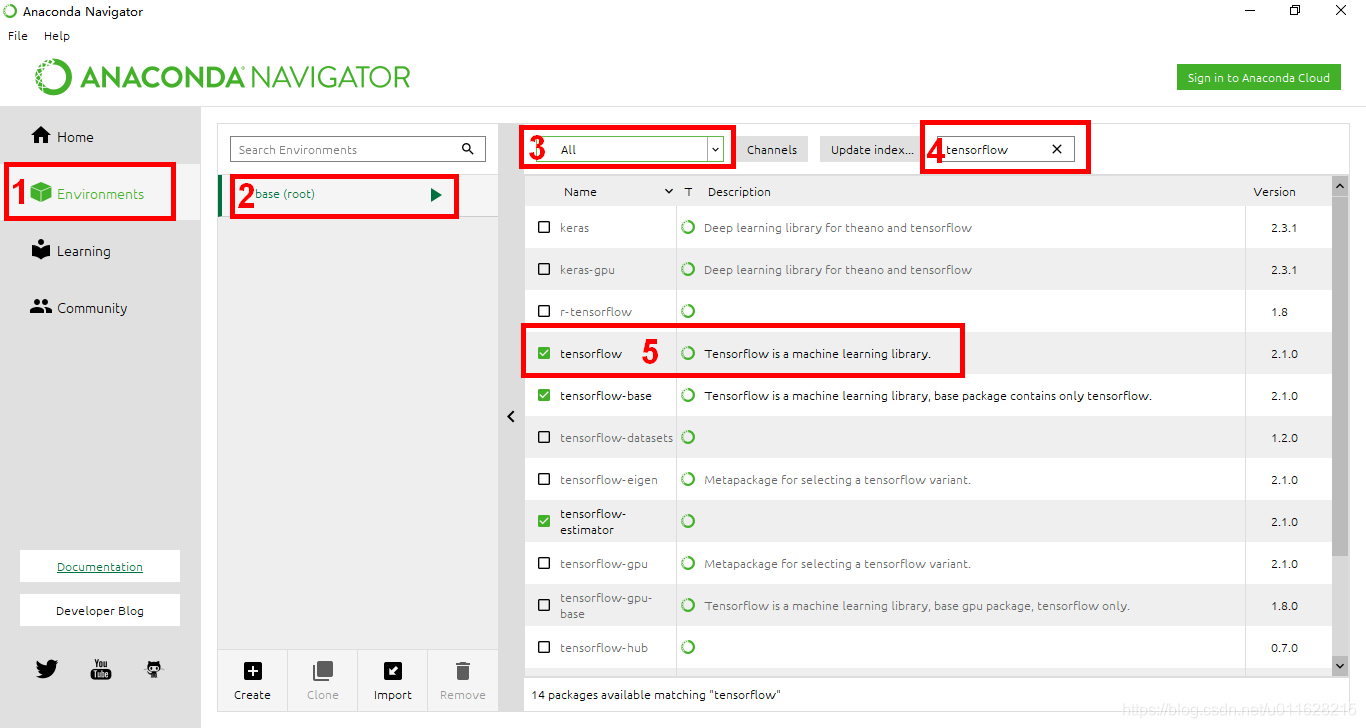Open the File menu
1366x728 pixels.
(x=18, y=35)
